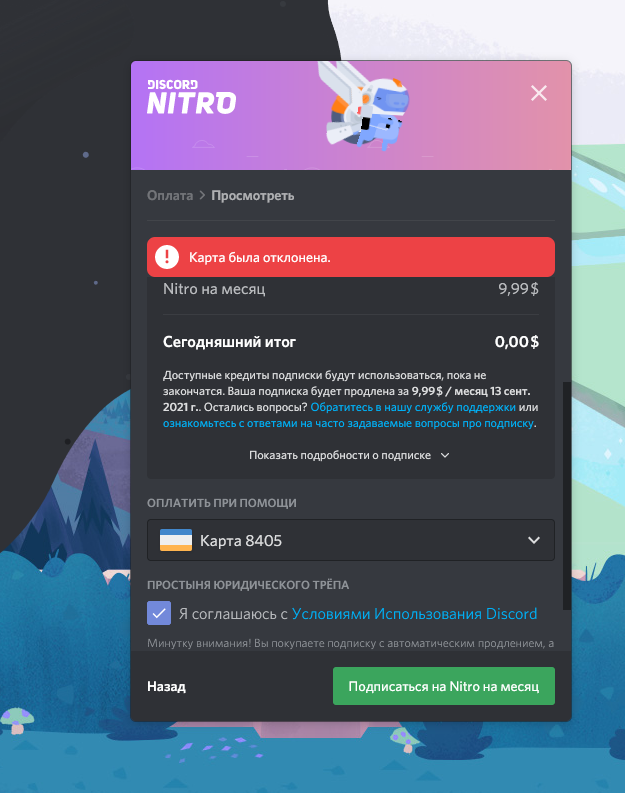Click the Минутку внимания auto-renewal notice text
This screenshot has width=625, height=793.
point(350,643)
